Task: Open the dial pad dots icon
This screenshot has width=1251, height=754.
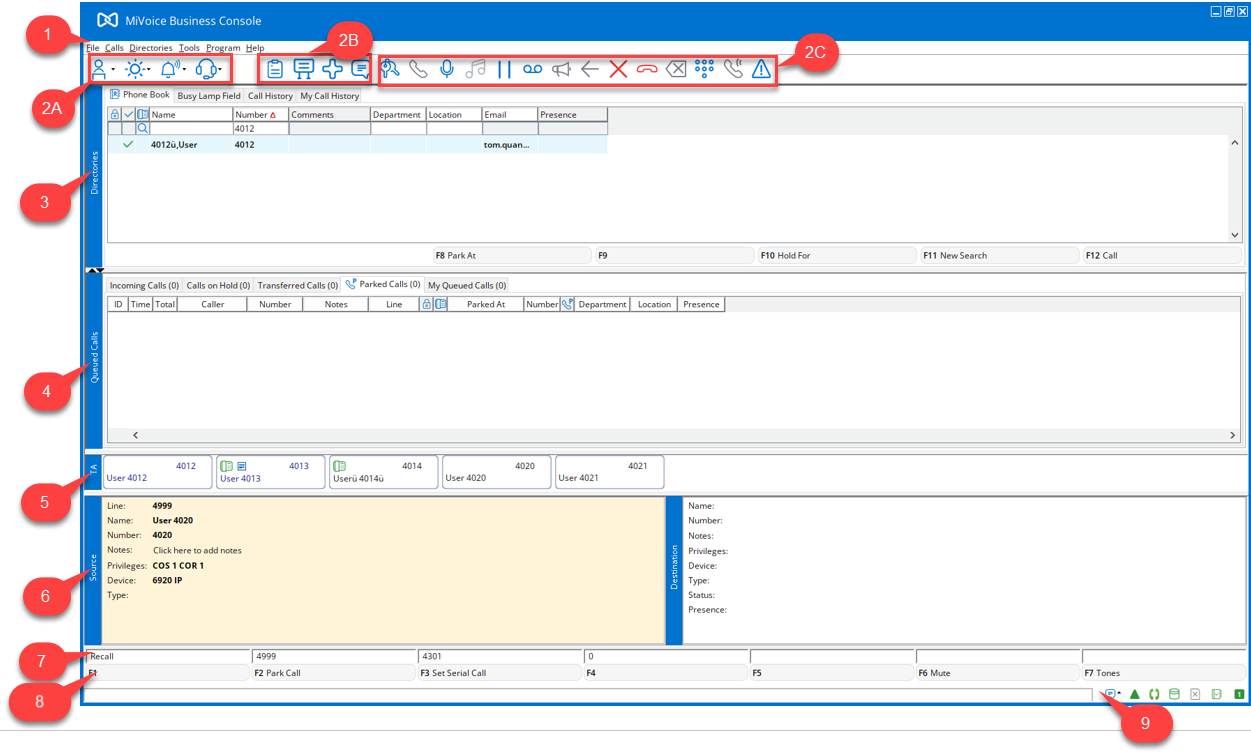Action: [x=704, y=69]
